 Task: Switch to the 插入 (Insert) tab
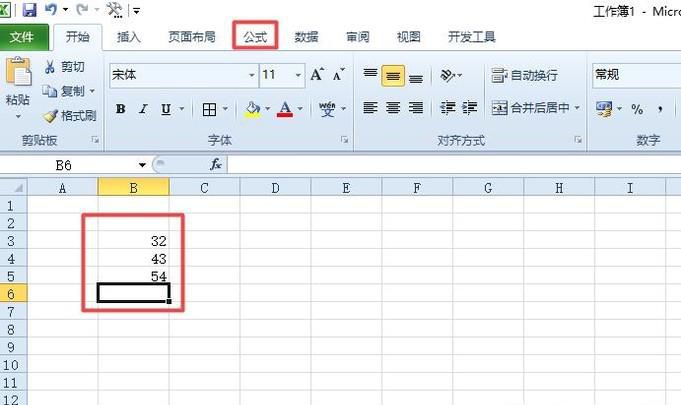(129, 37)
